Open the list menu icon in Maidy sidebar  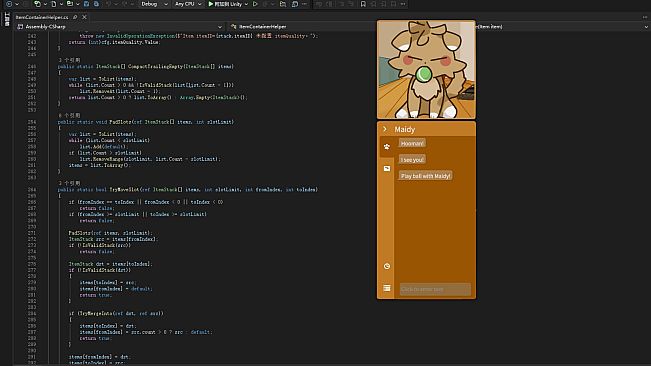pos(387,288)
